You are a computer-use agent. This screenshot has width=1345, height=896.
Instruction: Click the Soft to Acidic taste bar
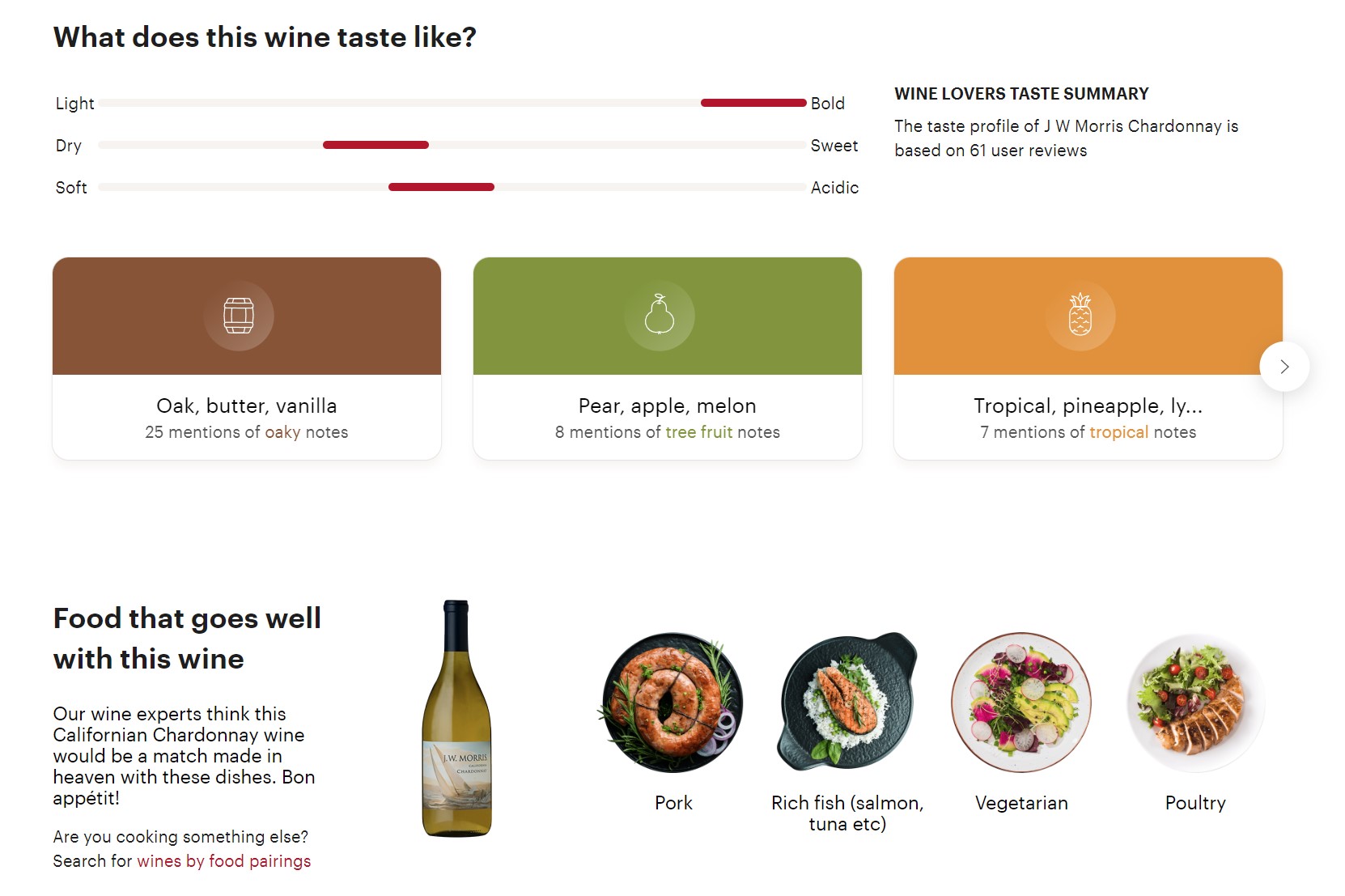click(x=453, y=188)
